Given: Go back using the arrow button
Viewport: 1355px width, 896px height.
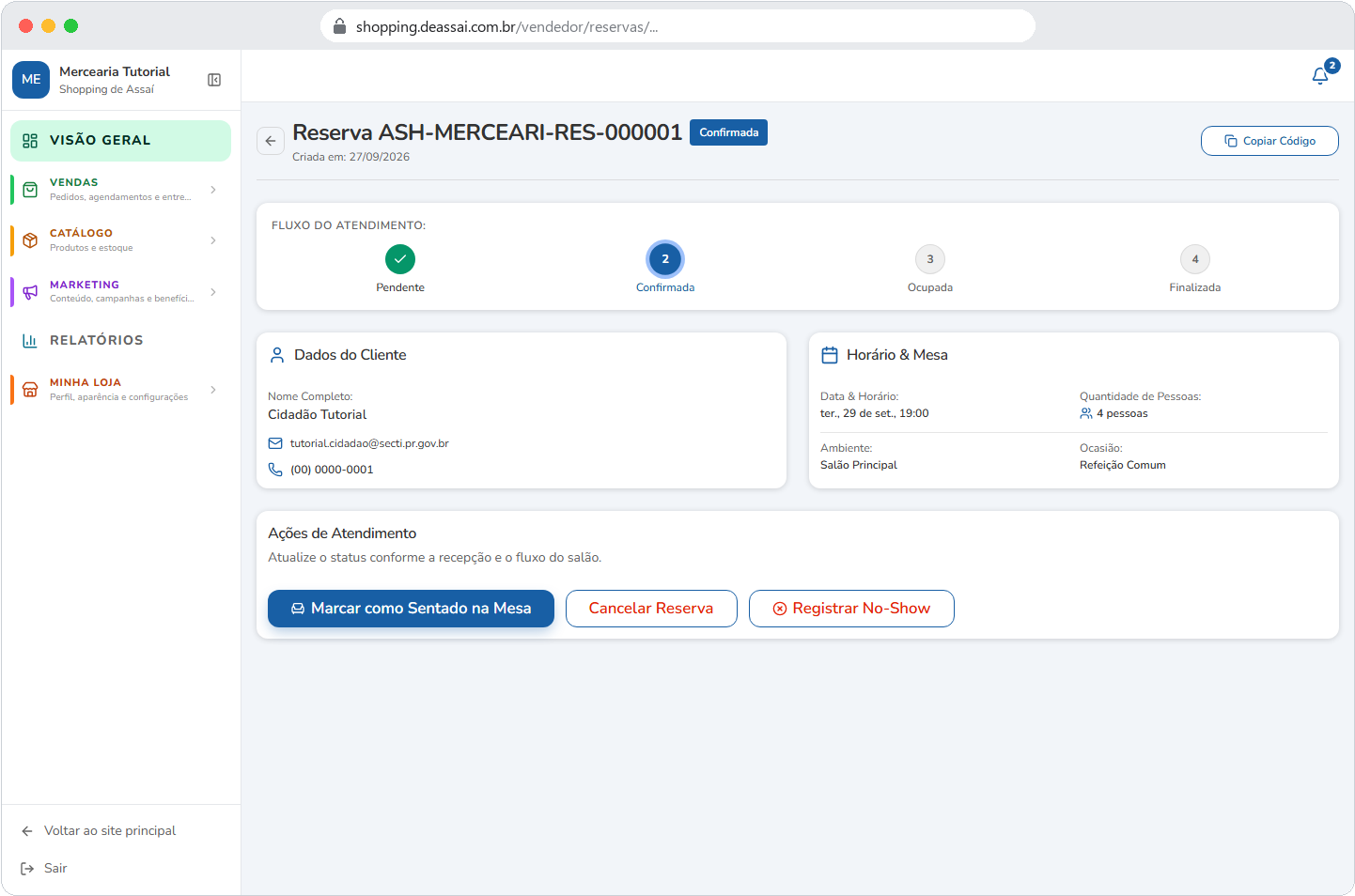Looking at the screenshot, I should [x=271, y=141].
